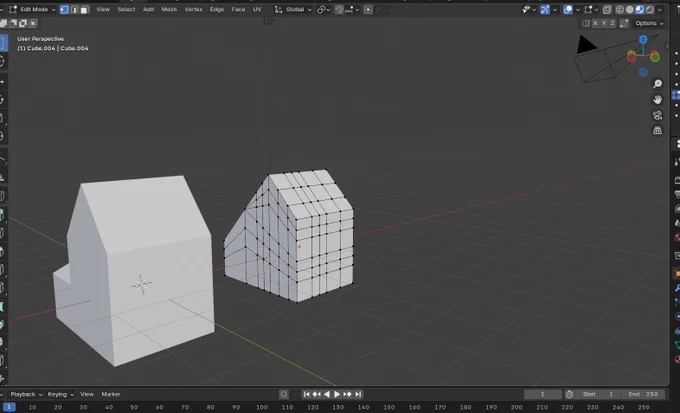Switch perspective/orthographic grid icon
The height and width of the screenshot is (413, 680).
[657, 130]
